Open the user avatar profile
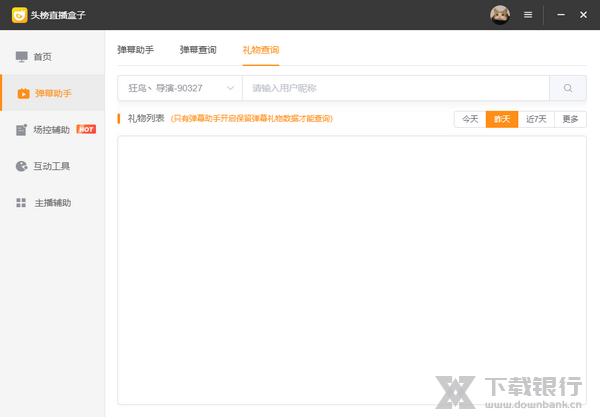The width and height of the screenshot is (600, 417). (x=499, y=15)
